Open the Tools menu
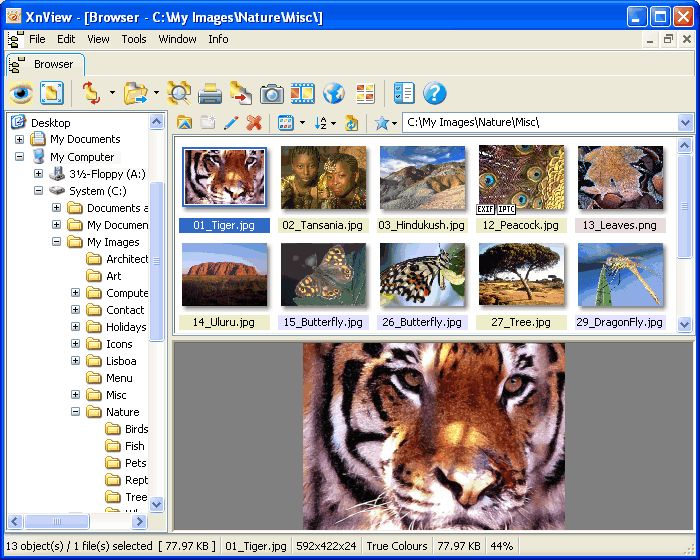Viewport: 700px width, 560px height. (x=133, y=39)
